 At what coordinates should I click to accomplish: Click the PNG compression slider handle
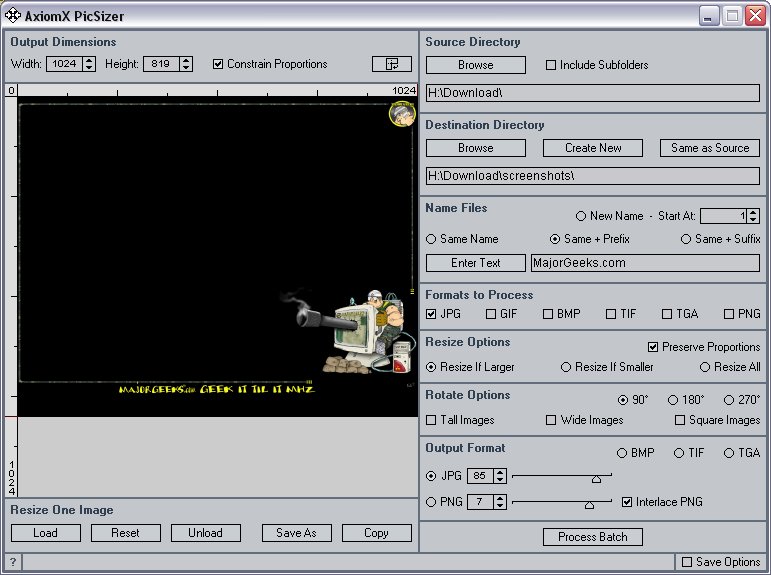click(589, 505)
